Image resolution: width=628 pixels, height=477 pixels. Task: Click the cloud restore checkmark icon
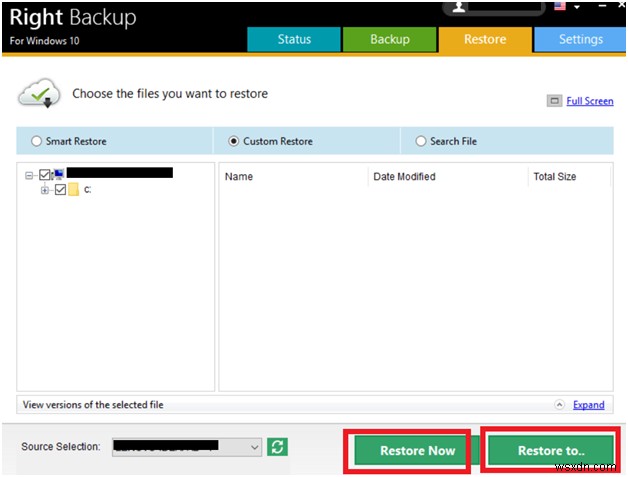pos(39,94)
